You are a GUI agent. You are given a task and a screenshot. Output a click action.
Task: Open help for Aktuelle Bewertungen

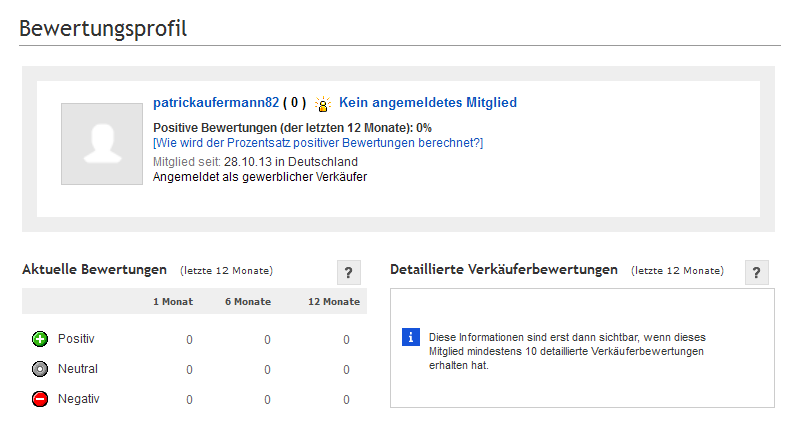(348, 272)
